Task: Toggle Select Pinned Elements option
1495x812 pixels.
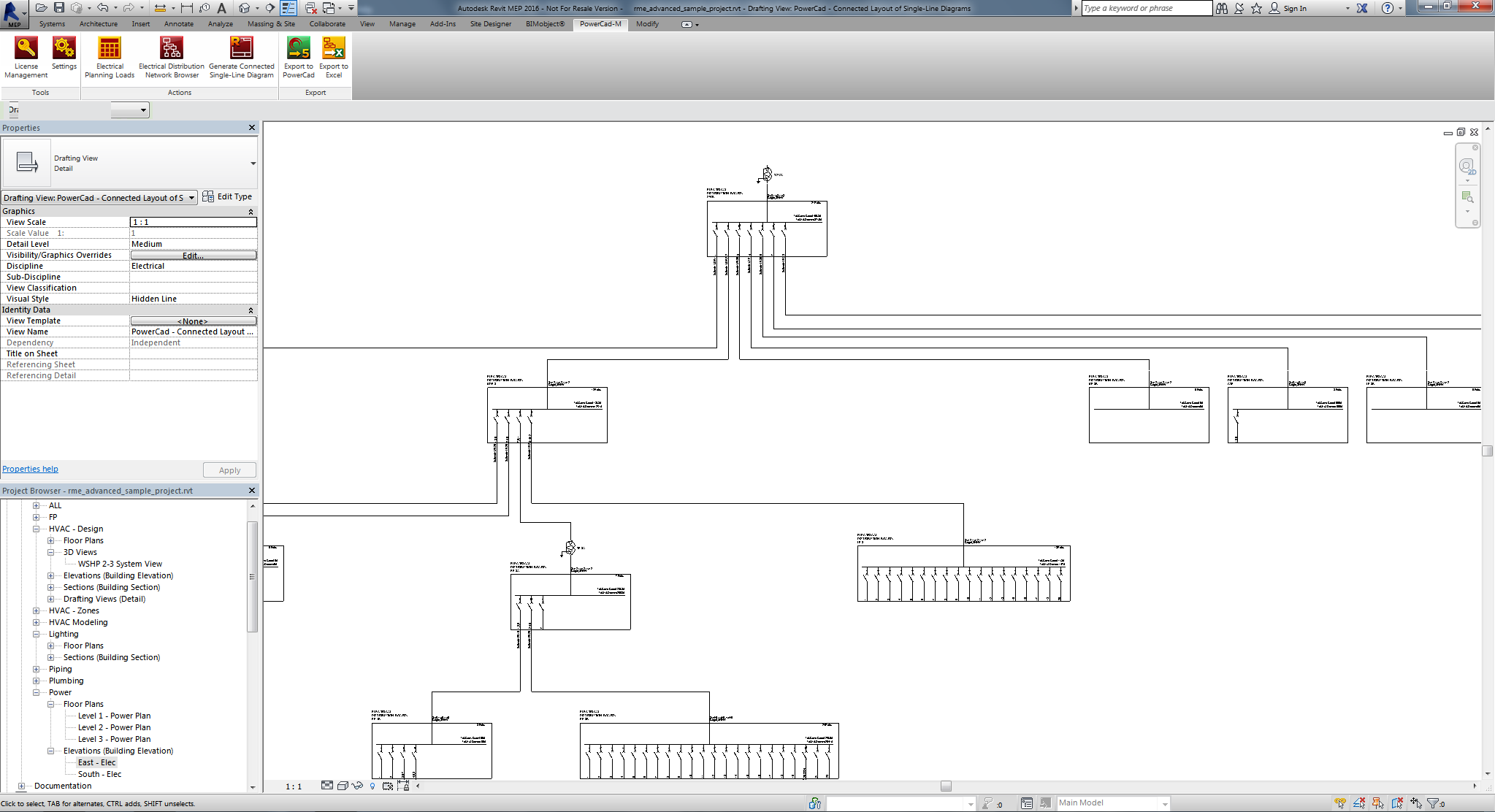Action: tap(1378, 803)
